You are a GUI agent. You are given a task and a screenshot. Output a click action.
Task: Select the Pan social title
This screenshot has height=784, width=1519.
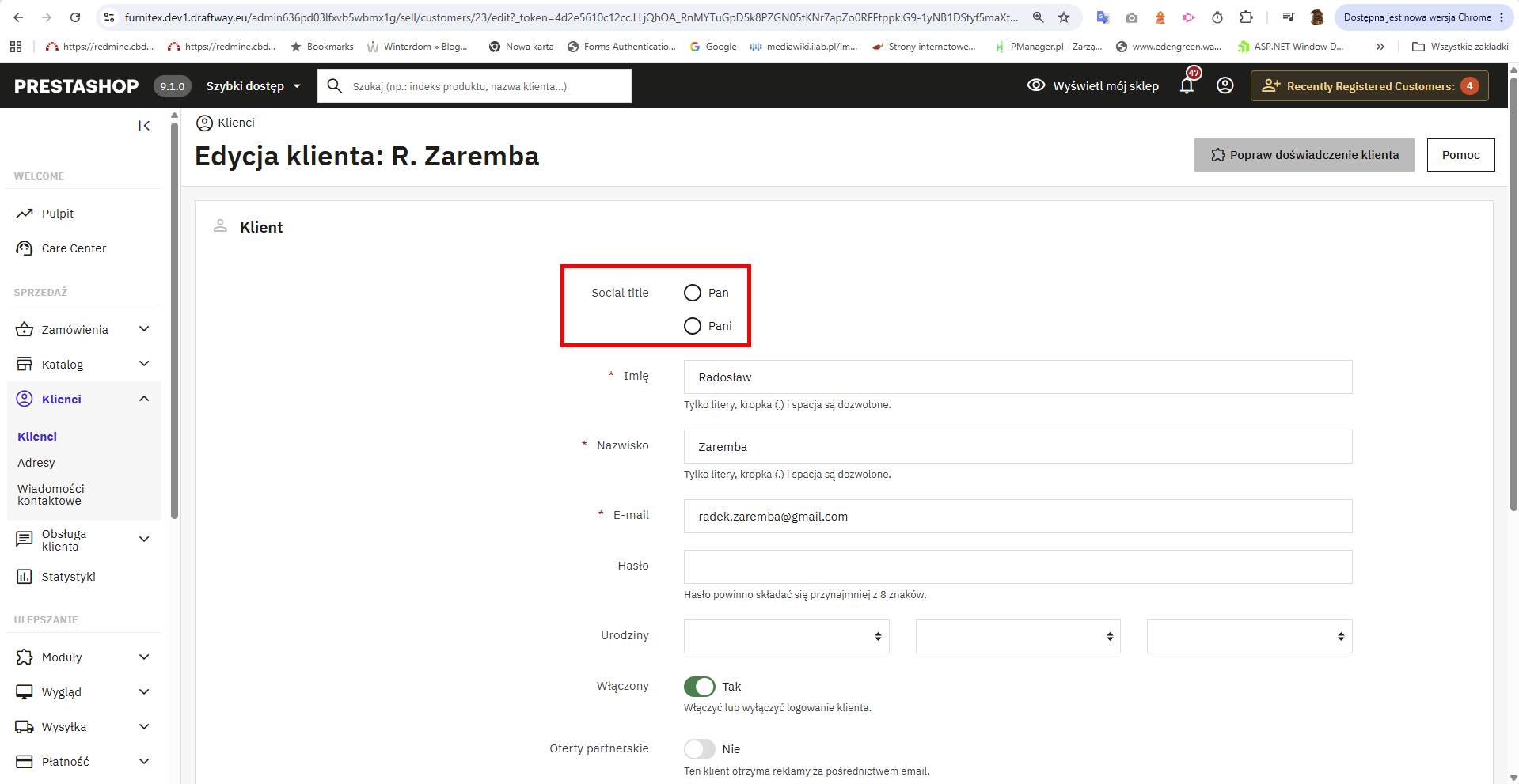click(x=693, y=293)
